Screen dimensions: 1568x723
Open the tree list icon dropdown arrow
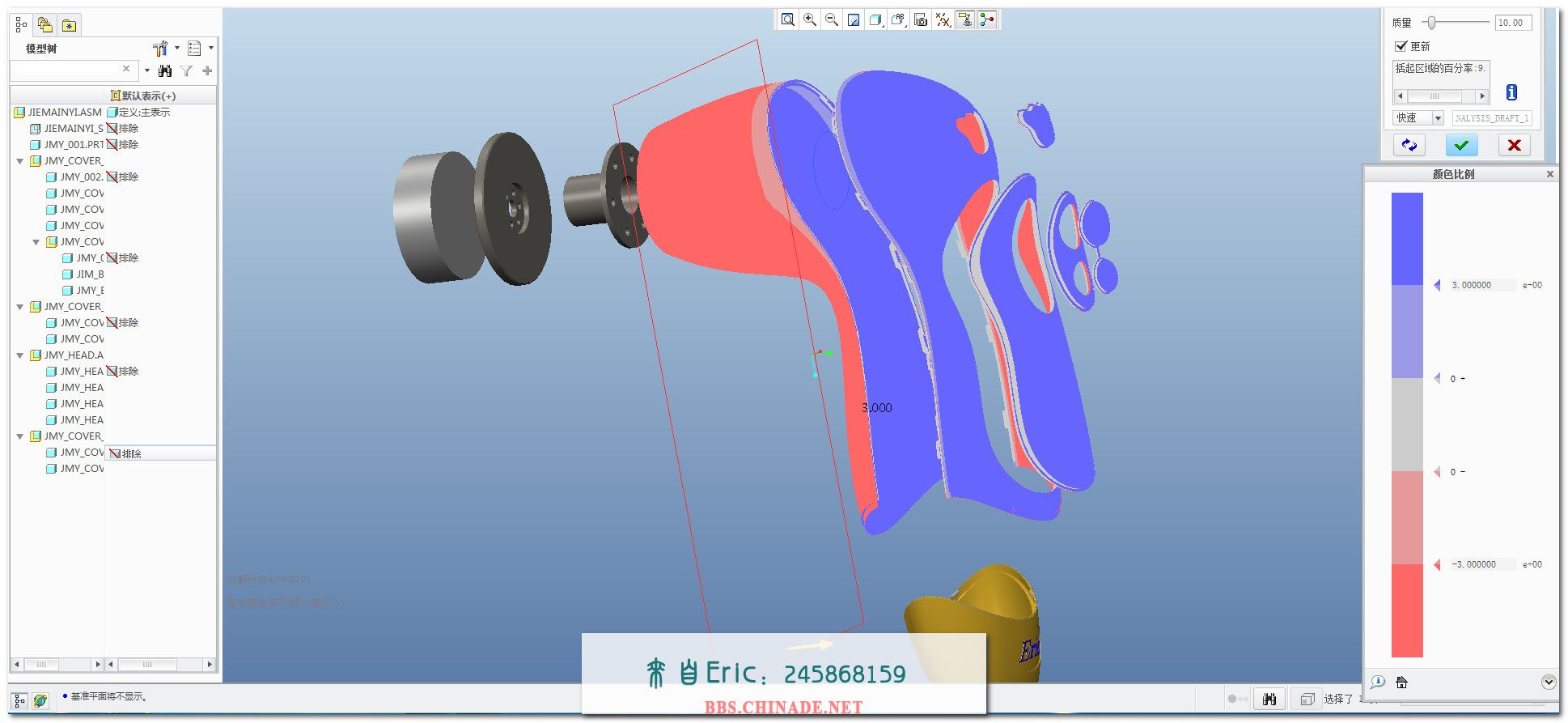coord(211,48)
